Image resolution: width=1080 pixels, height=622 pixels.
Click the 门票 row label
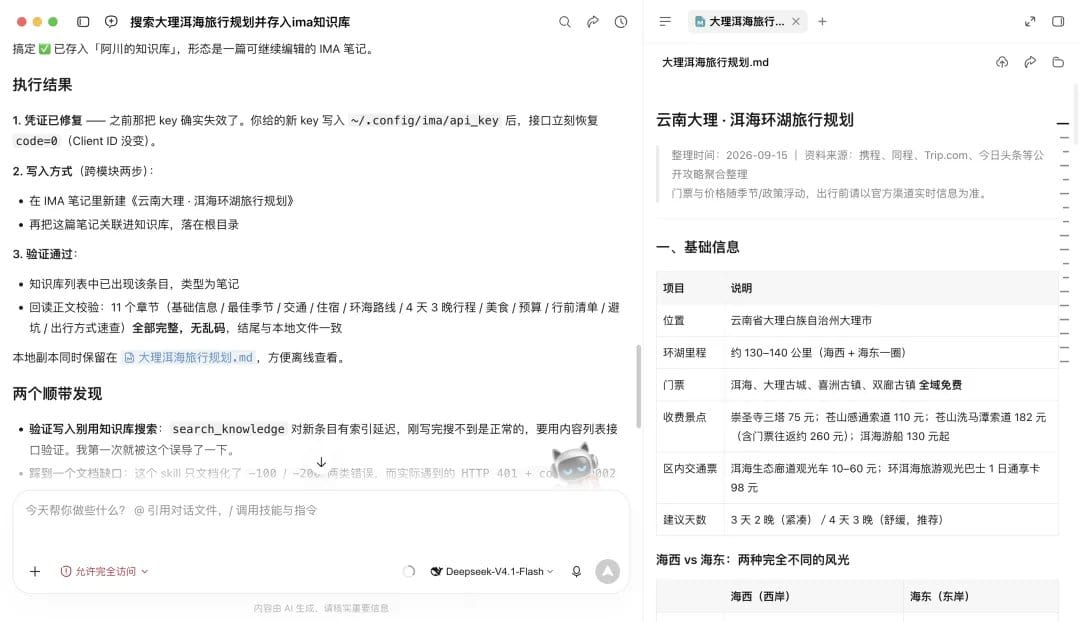[x=674, y=385]
